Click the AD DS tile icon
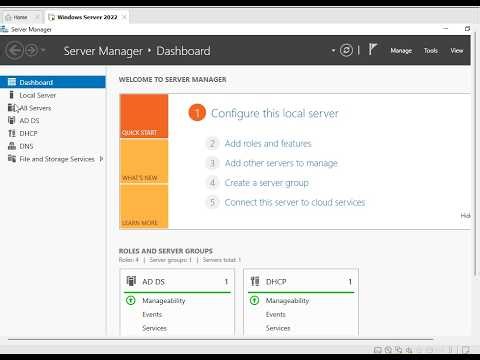Image resolution: width=480 pixels, height=360 pixels. click(x=131, y=281)
